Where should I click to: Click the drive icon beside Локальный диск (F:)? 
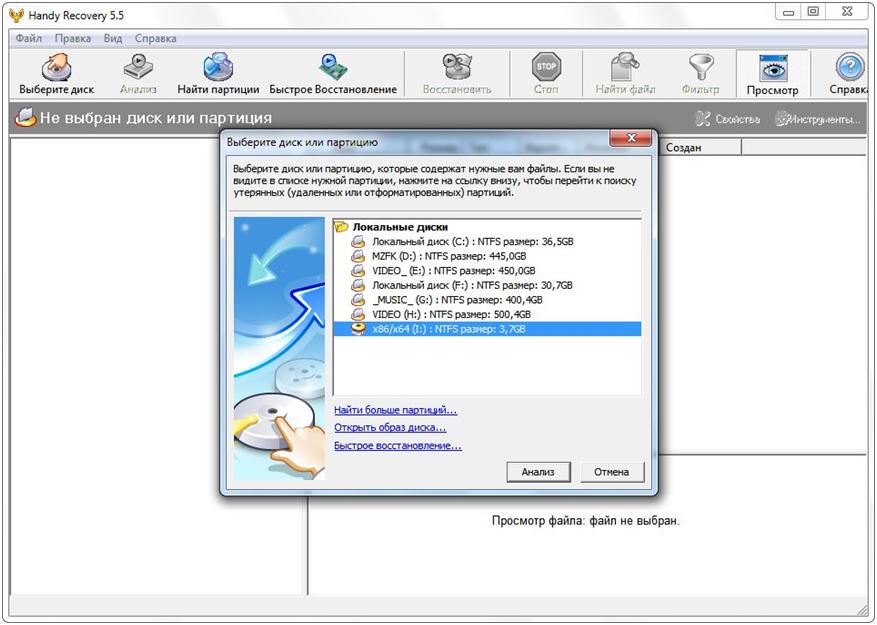pos(358,285)
